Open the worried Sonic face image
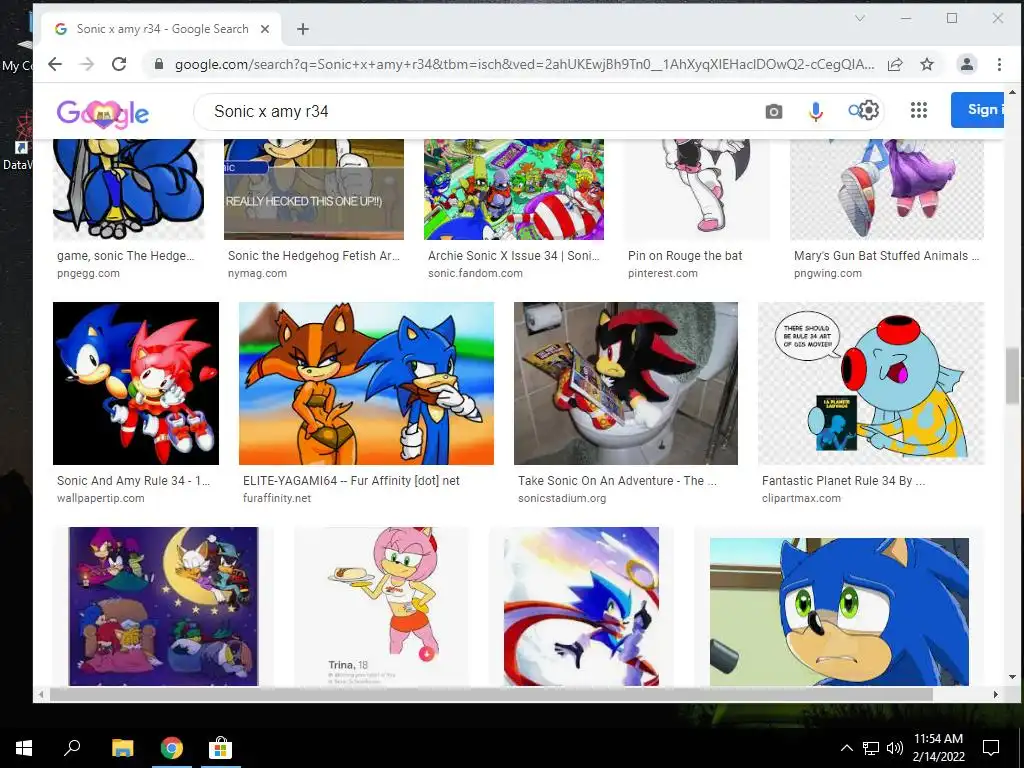Viewport: 1024px width, 768px height. pyautogui.click(x=839, y=612)
